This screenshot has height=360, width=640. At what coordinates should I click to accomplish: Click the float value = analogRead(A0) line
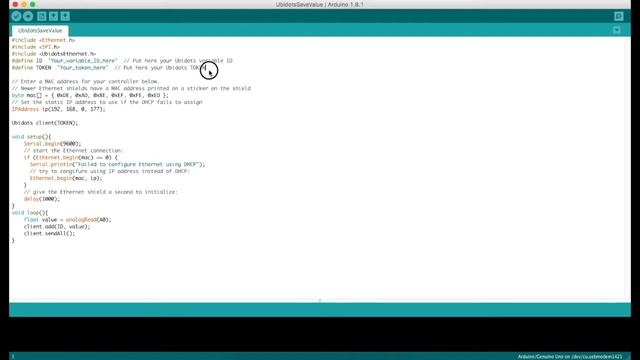point(67,220)
